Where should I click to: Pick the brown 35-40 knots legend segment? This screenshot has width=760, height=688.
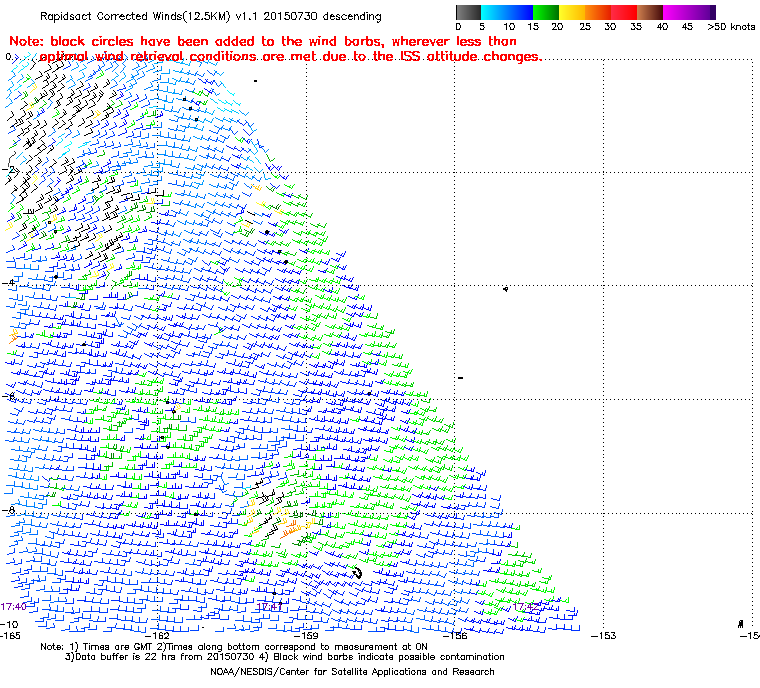(x=649, y=12)
